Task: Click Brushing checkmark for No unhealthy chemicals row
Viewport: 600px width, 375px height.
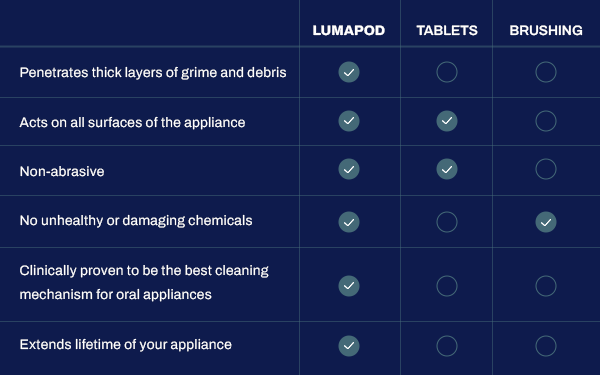Action: click(546, 222)
